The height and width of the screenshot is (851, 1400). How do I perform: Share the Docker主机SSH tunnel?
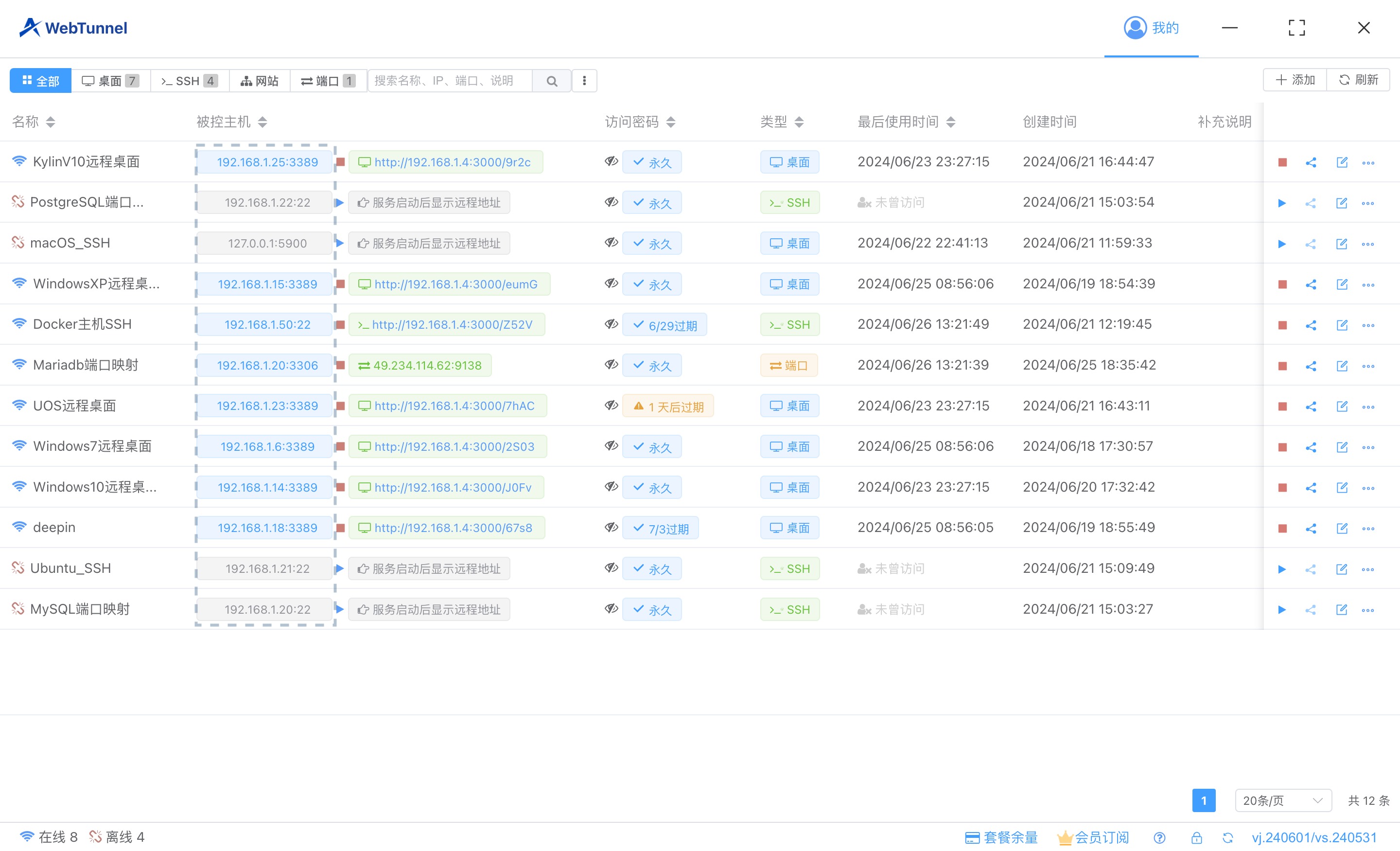[x=1311, y=325]
